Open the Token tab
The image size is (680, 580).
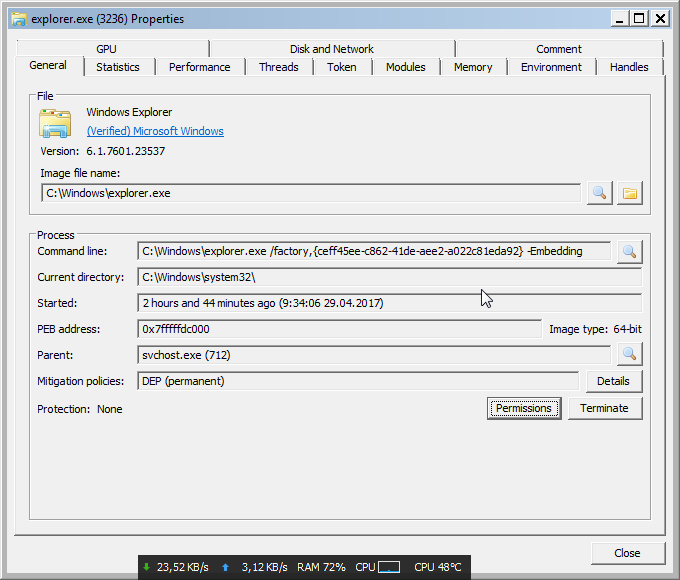tap(342, 67)
